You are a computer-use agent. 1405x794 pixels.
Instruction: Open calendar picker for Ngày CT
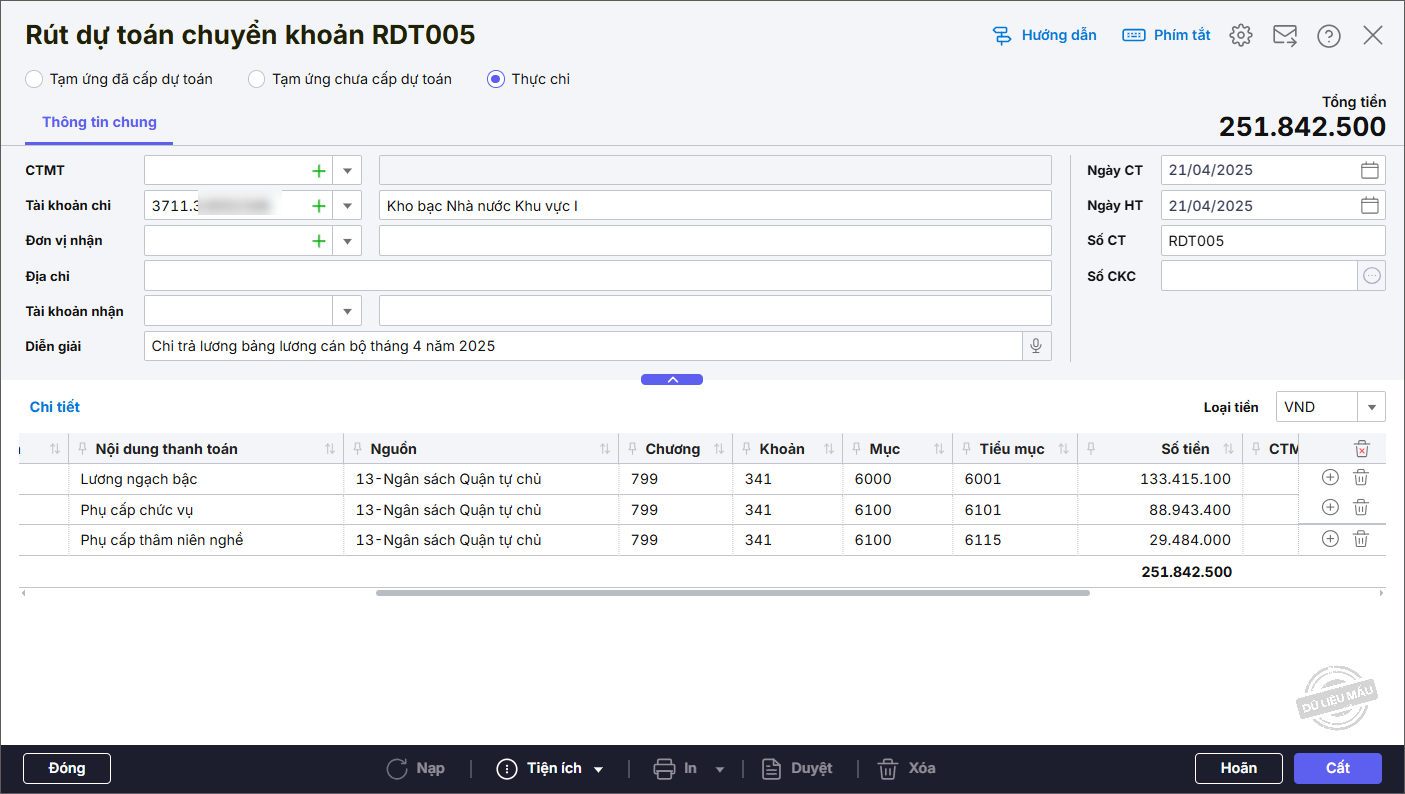[1370, 170]
